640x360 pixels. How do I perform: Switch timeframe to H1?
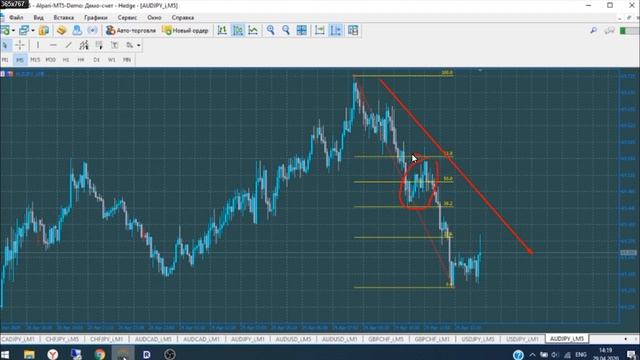[x=66, y=60]
